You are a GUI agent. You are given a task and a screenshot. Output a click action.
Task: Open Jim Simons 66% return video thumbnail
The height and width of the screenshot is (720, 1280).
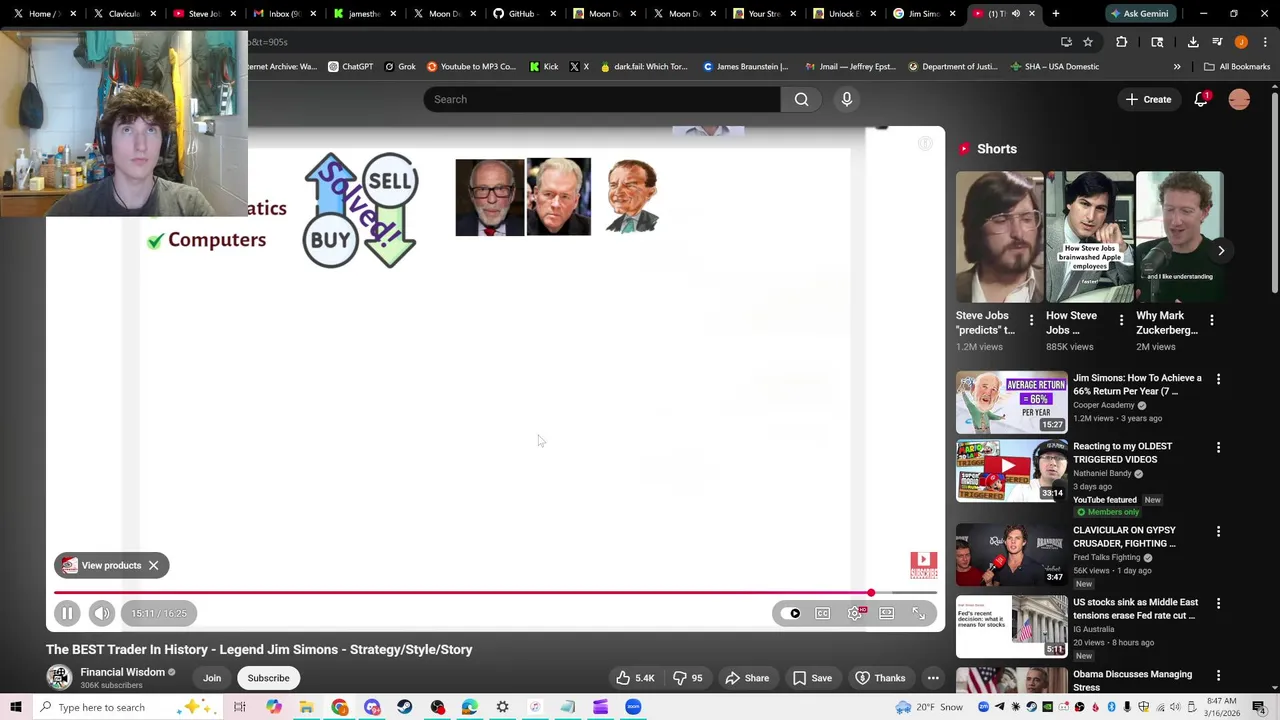[1011, 402]
